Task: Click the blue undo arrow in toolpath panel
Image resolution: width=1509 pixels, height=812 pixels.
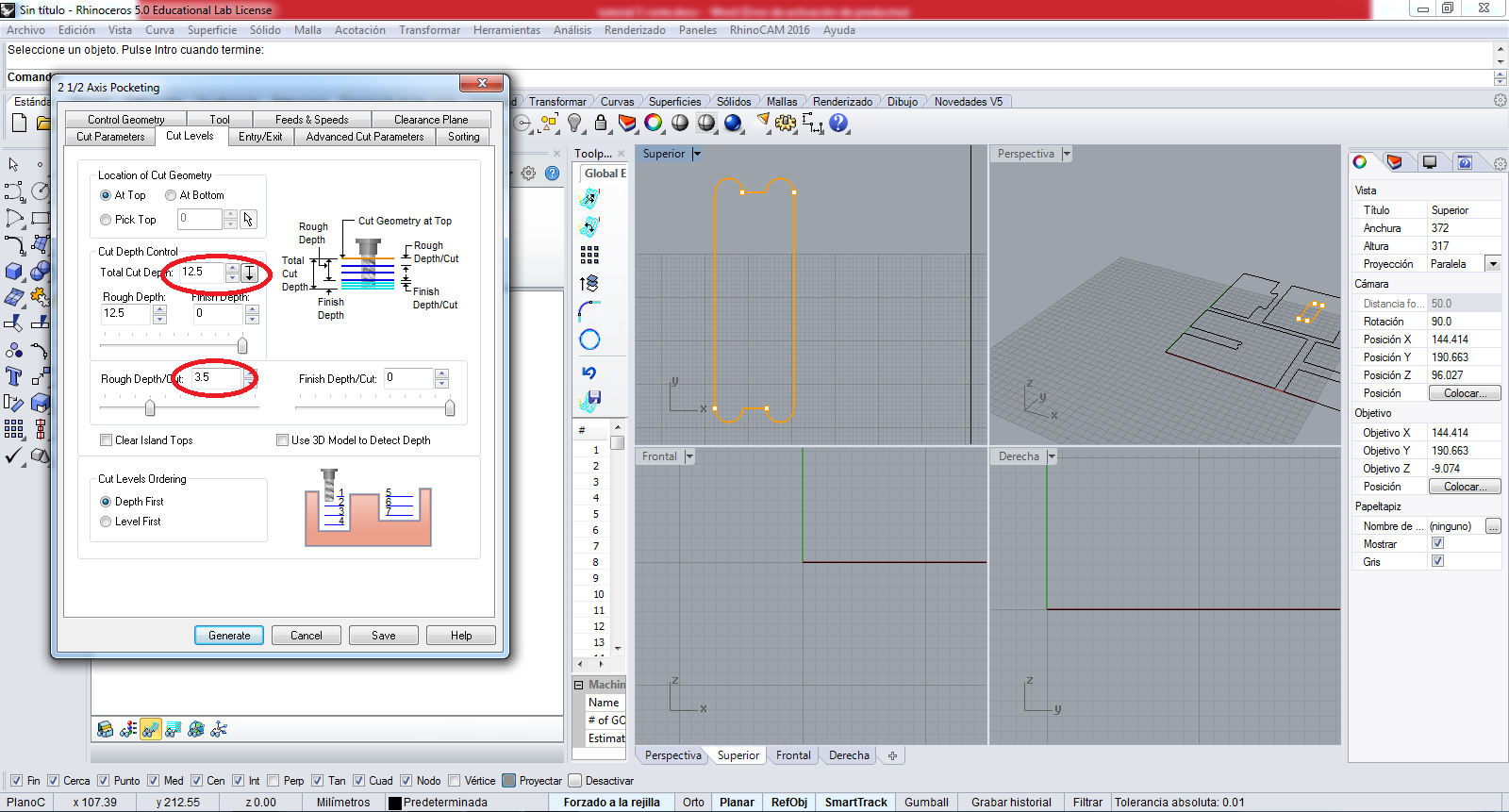Action: (589, 373)
